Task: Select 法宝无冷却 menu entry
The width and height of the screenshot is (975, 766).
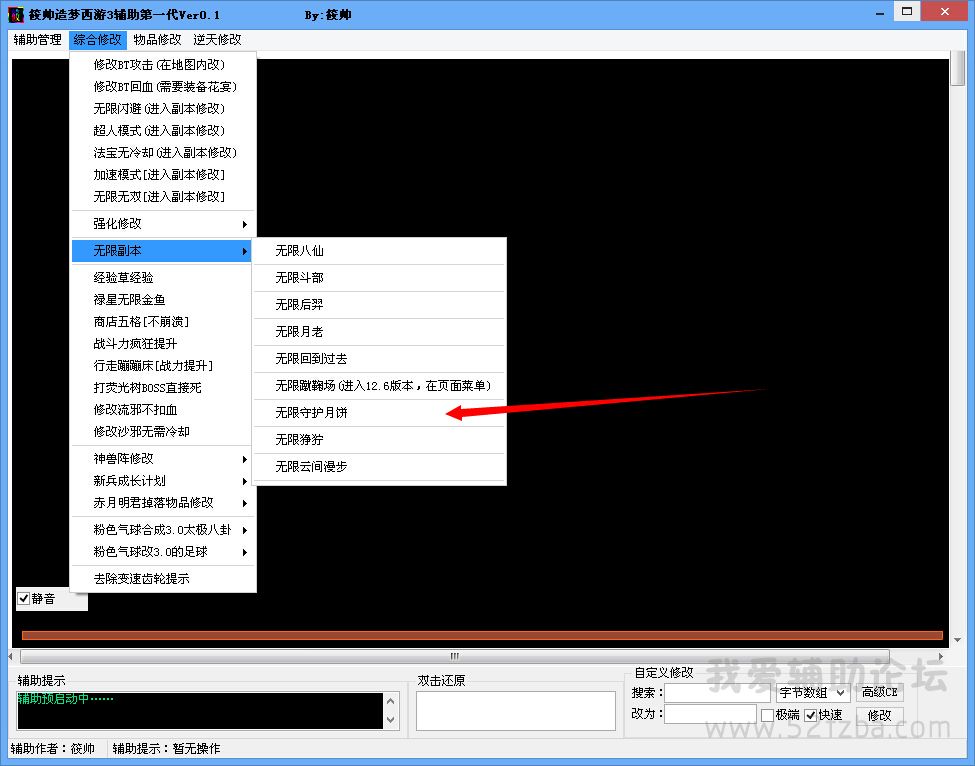Action: pos(163,152)
